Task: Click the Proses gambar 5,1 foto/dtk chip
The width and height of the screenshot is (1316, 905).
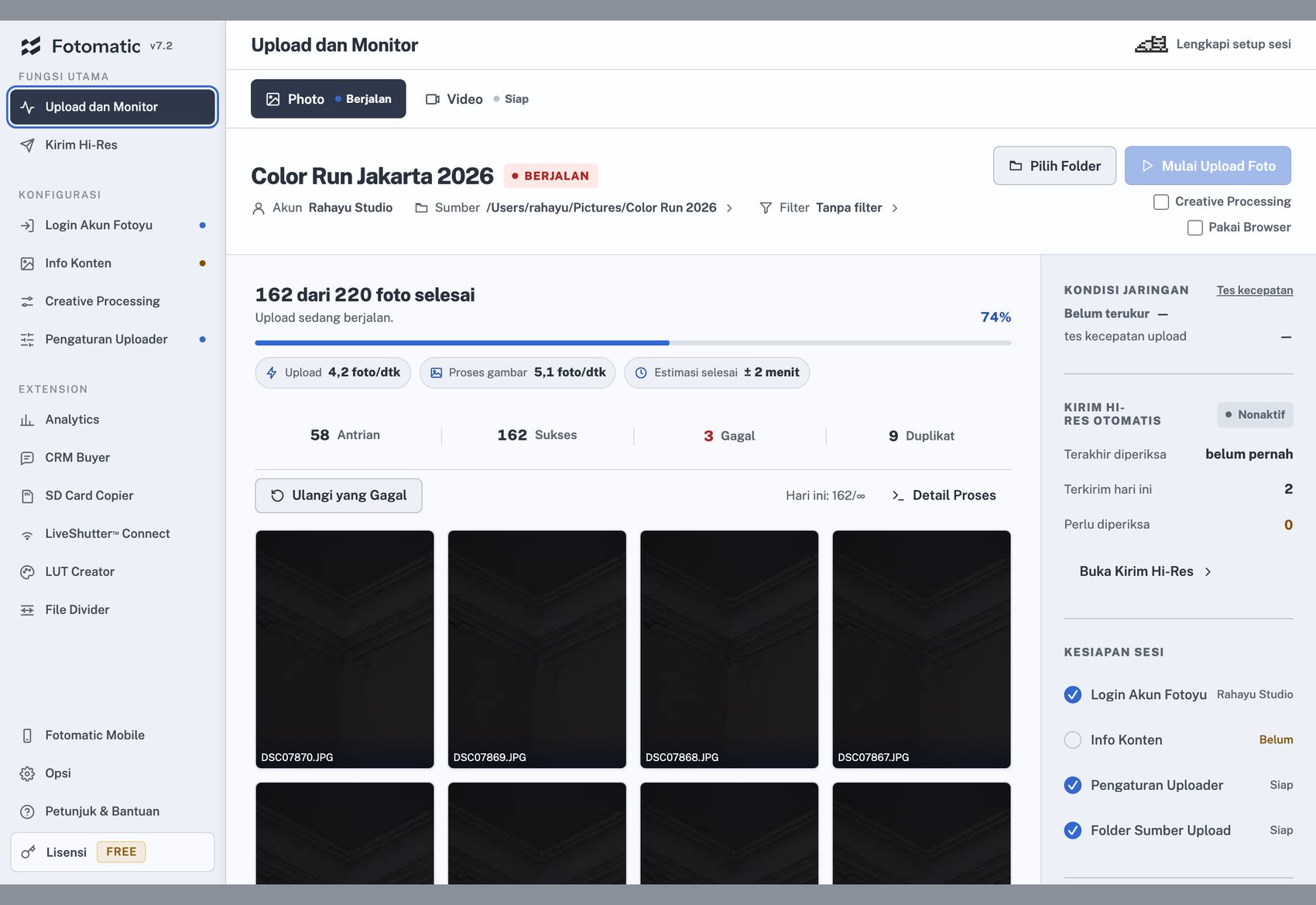Action: click(x=518, y=373)
